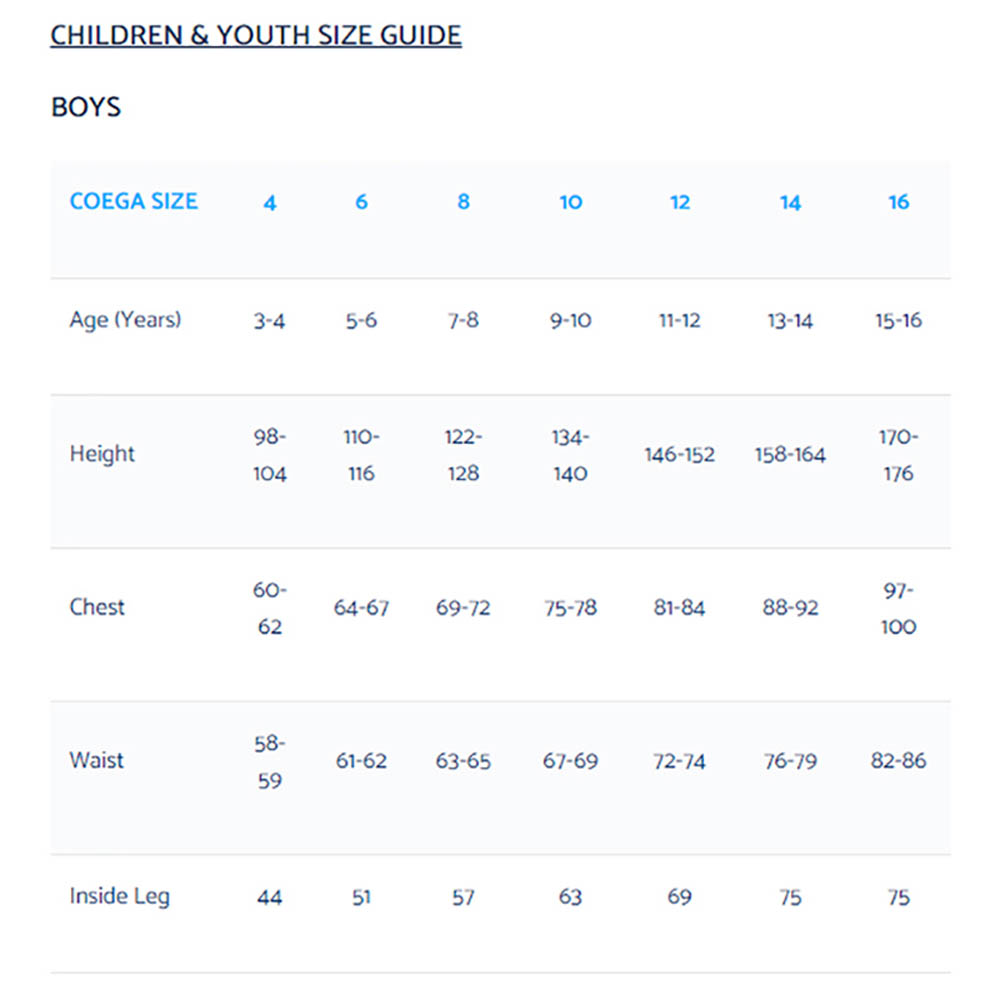Choose size 16 column header
This screenshot has height=1000, width=1000.
click(899, 202)
